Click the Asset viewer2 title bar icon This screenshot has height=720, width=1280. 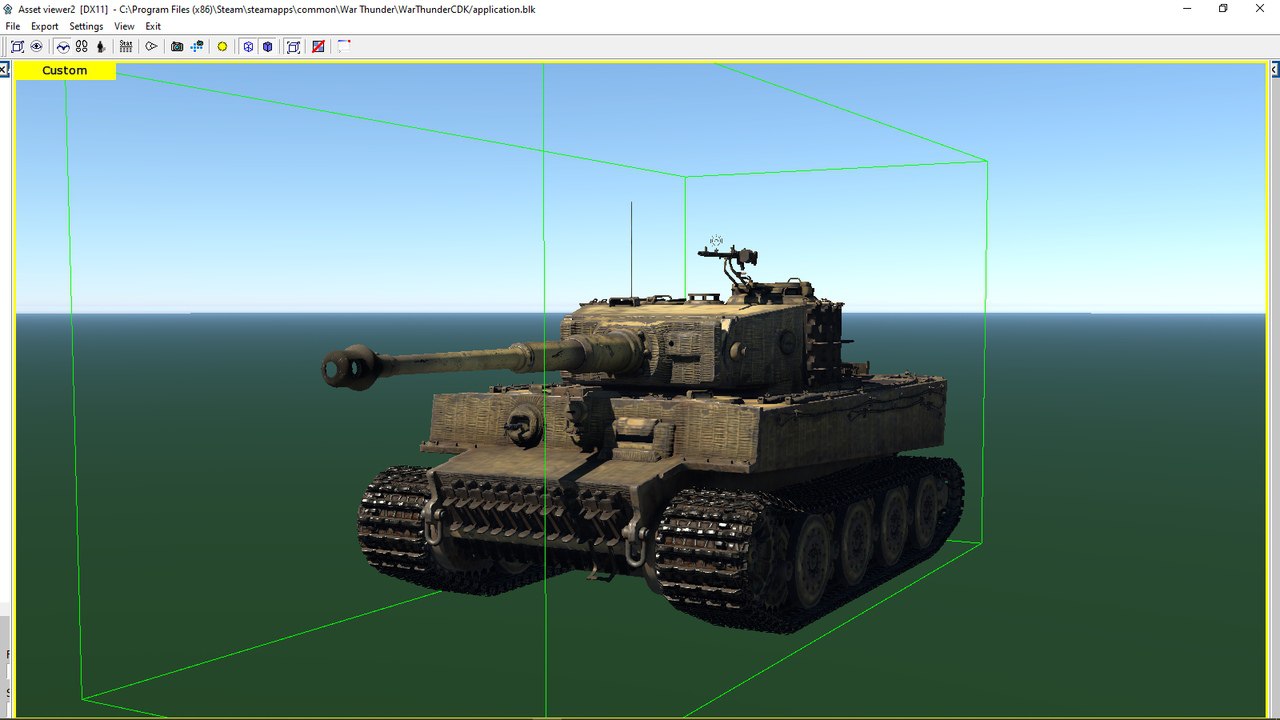[8, 8]
